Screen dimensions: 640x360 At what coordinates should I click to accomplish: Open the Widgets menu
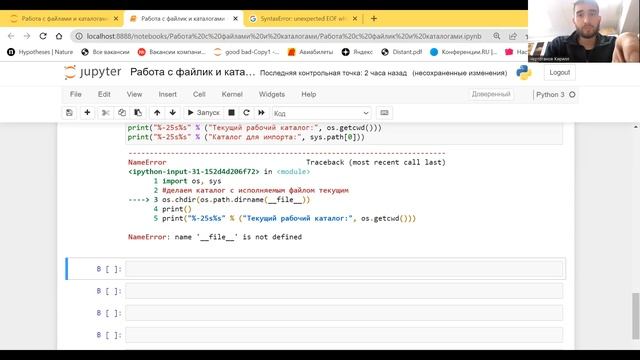click(x=272, y=94)
